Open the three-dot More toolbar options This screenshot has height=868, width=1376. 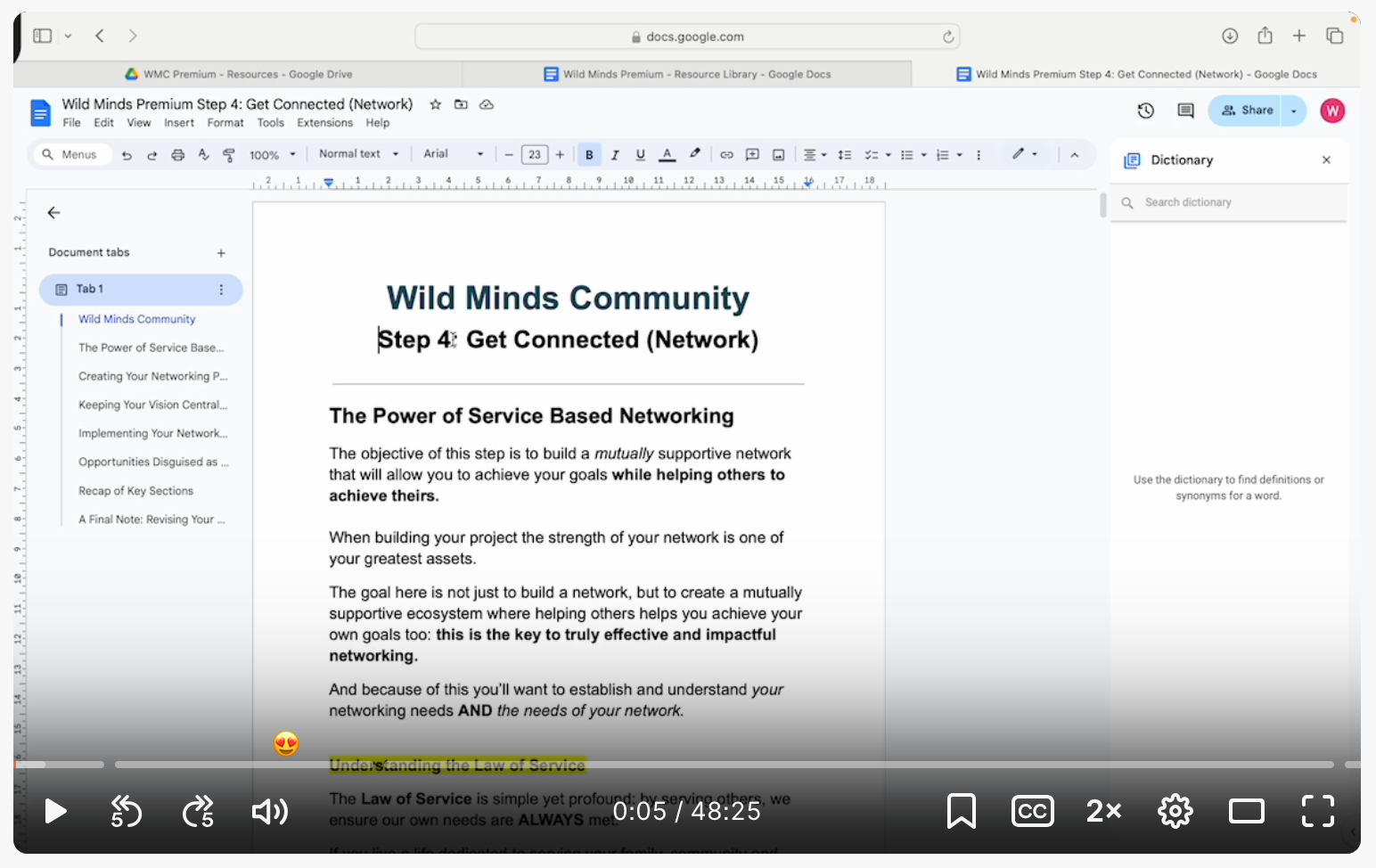click(x=979, y=155)
